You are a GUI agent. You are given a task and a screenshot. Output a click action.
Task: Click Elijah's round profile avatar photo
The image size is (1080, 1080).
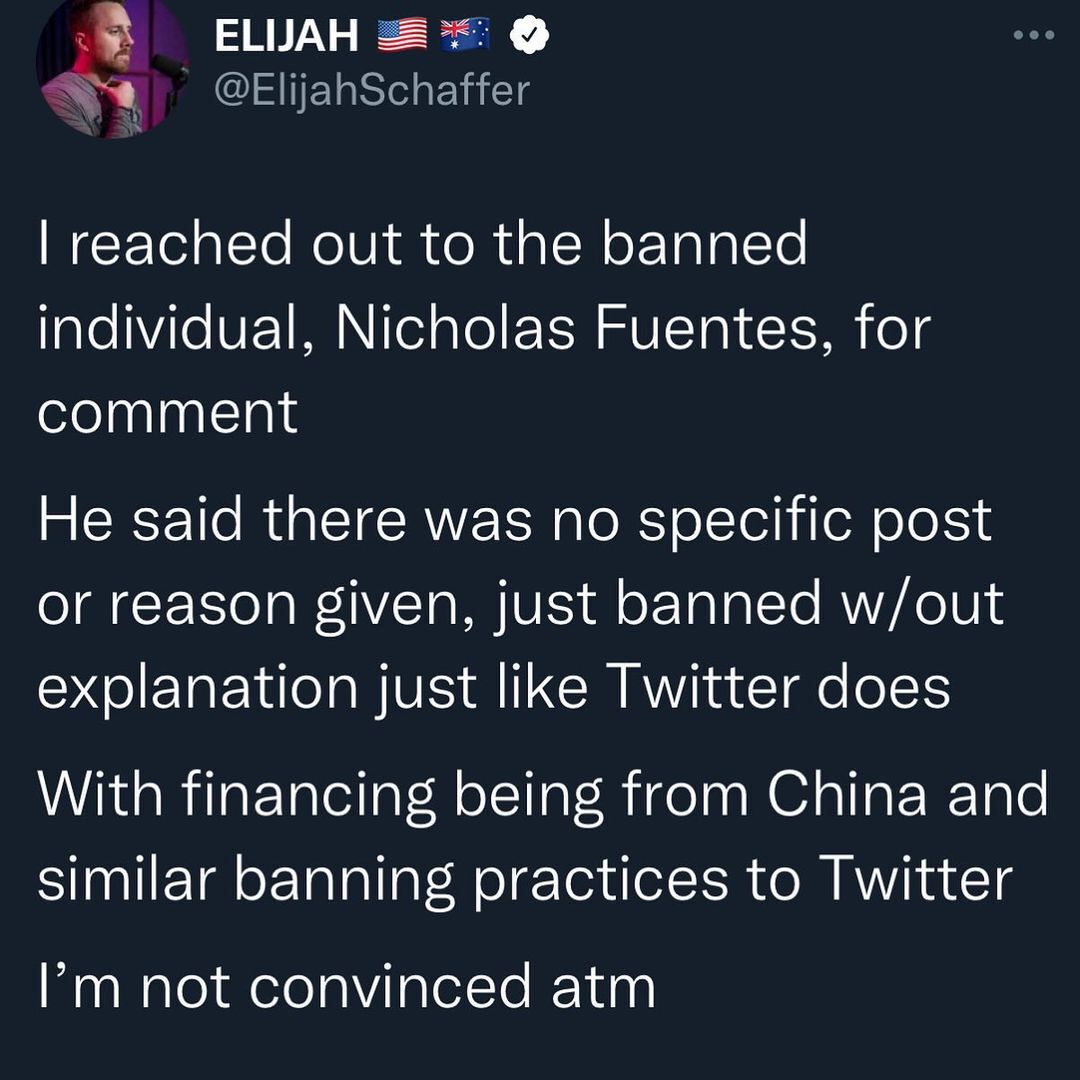pyautogui.click(x=112, y=68)
